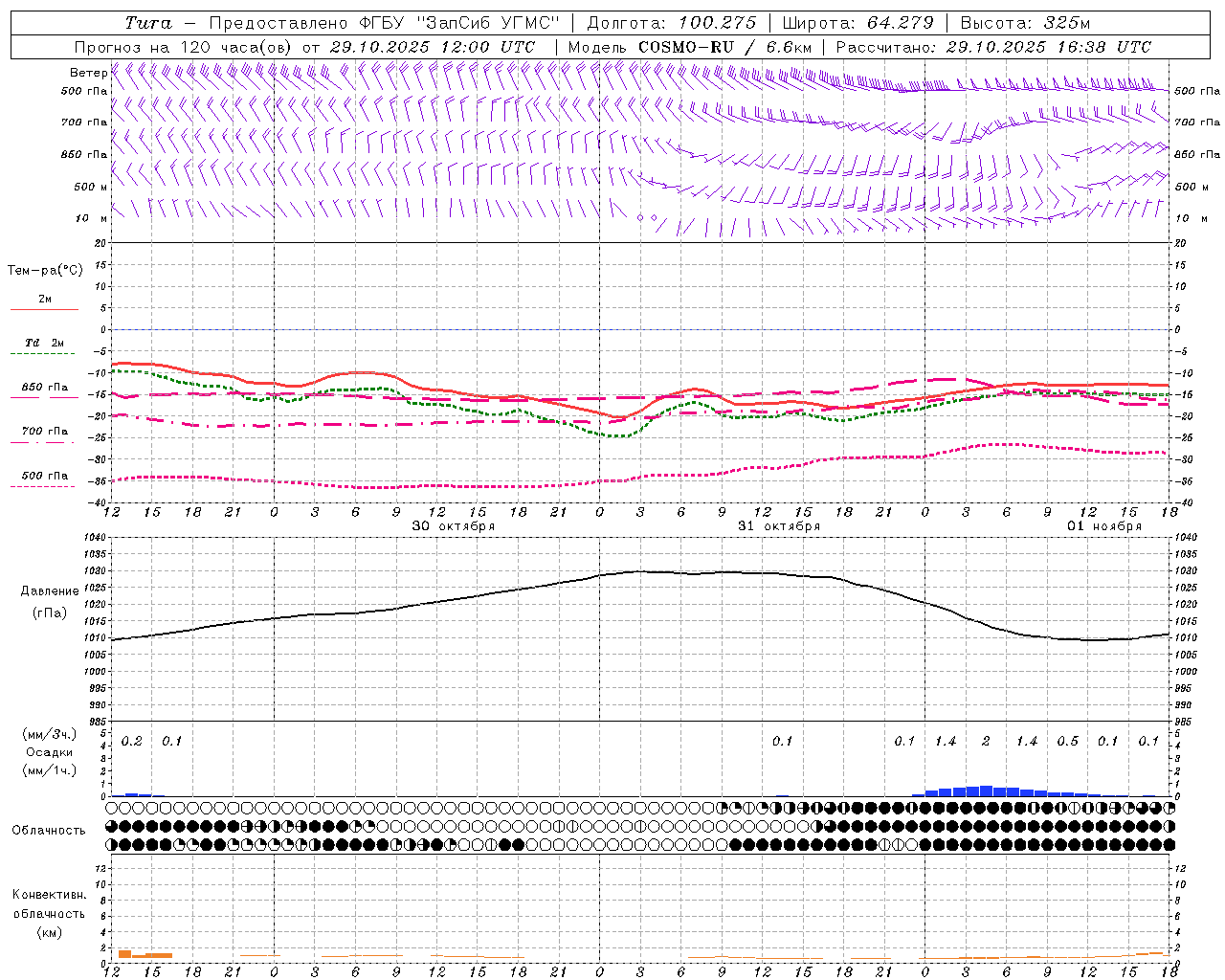Click the "31 октября" date label
The height and width of the screenshot is (980, 1225).
779,526
